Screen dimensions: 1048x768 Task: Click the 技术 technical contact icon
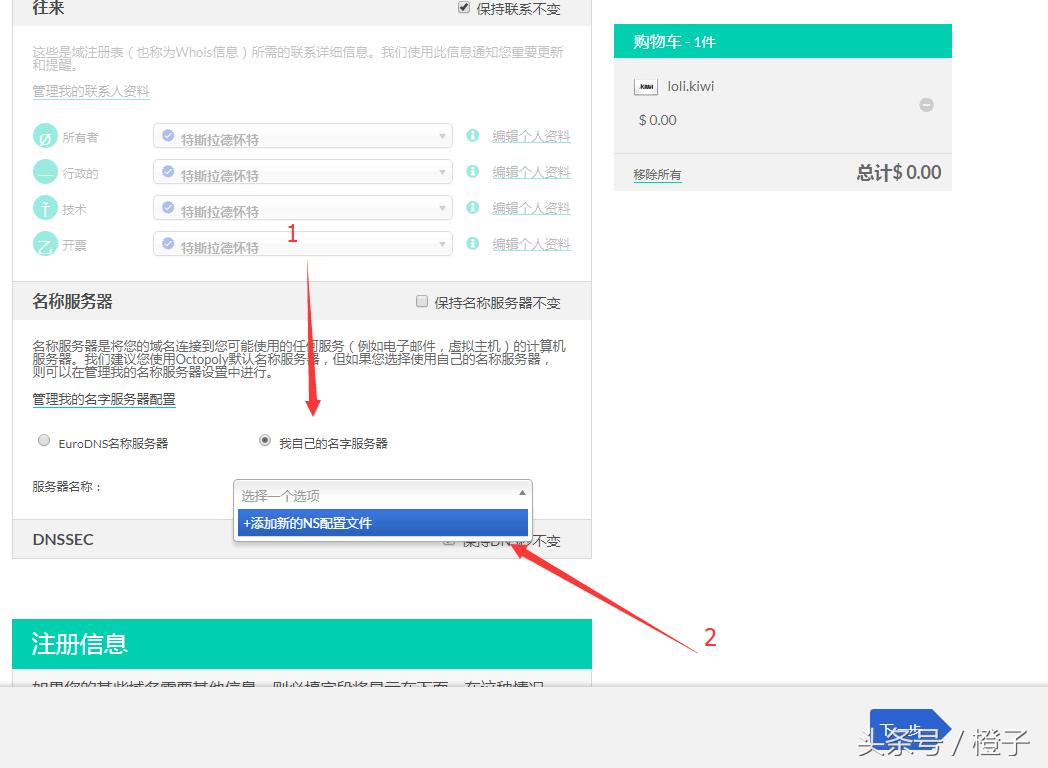44,207
